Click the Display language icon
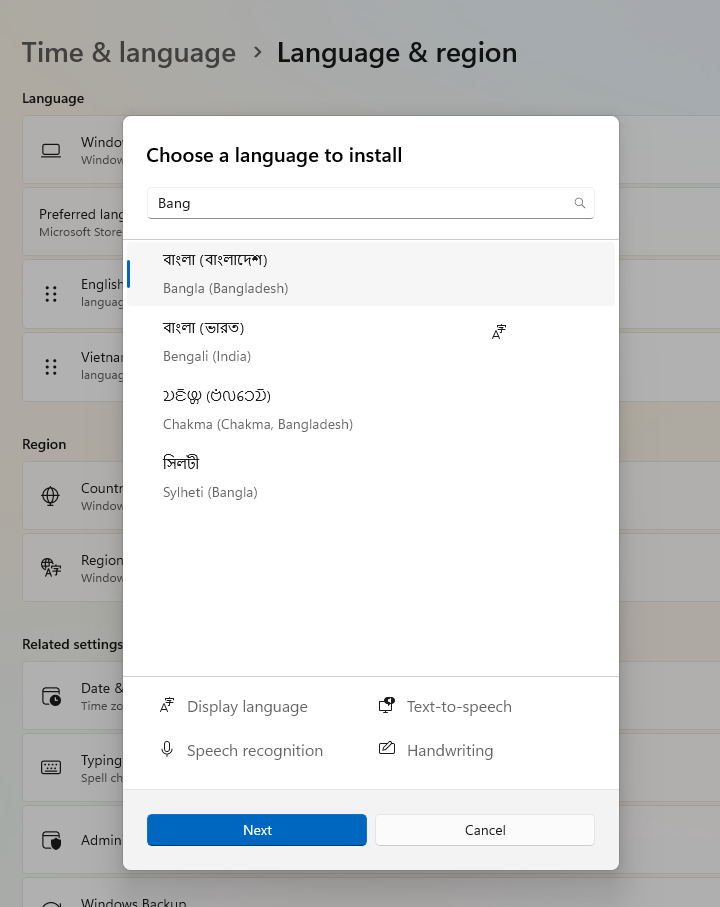Viewport: 720px width, 907px height. coord(167,705)
